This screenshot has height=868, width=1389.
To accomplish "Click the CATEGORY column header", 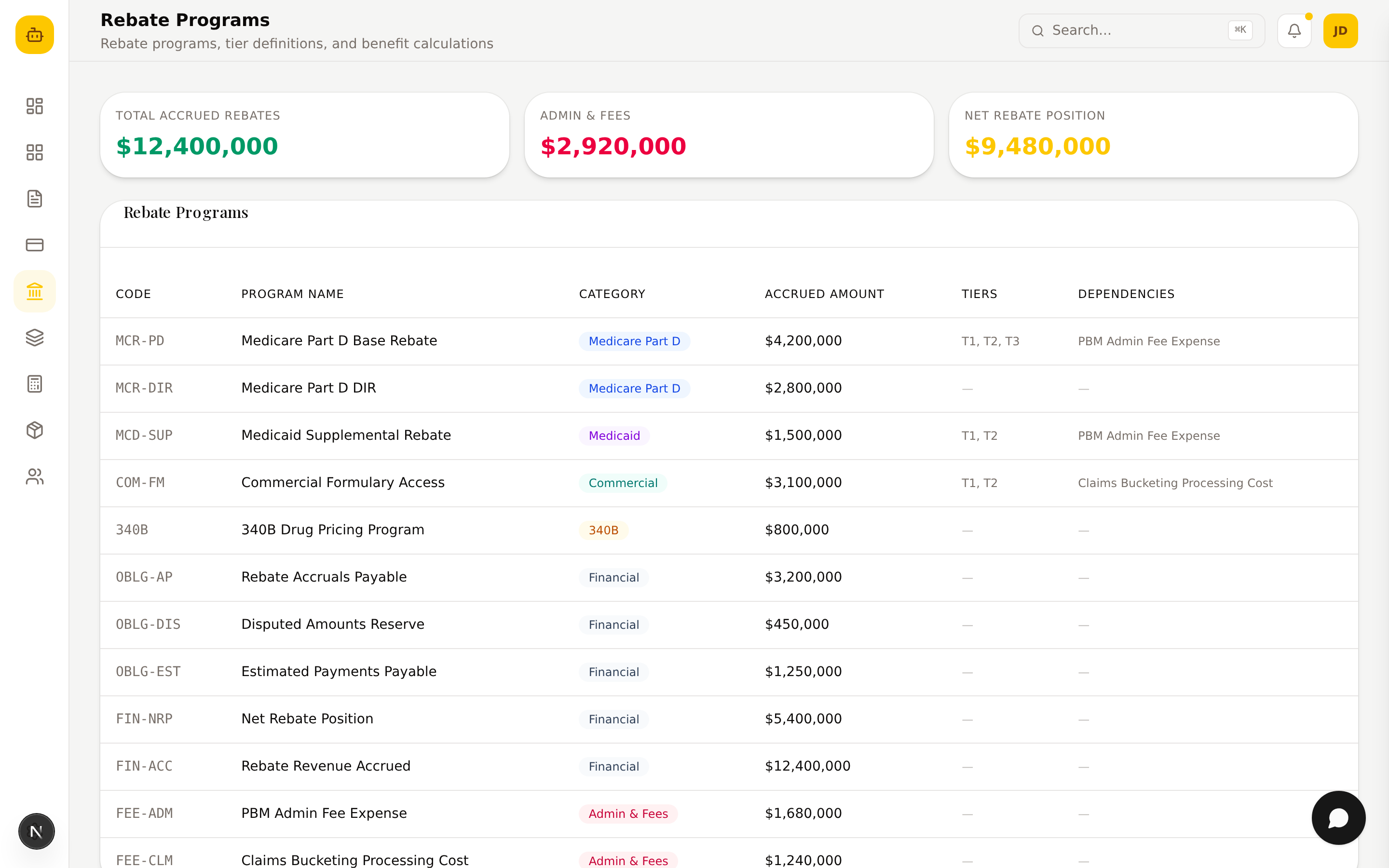I will click(x=612, y=294).
